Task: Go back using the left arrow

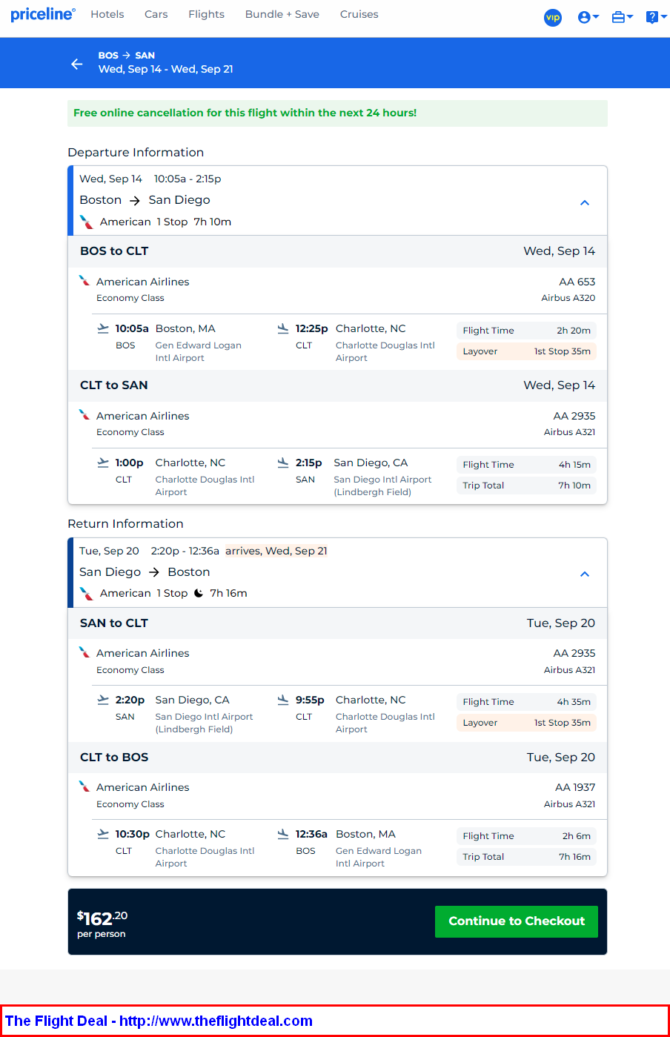Action: tap(77, 63)
